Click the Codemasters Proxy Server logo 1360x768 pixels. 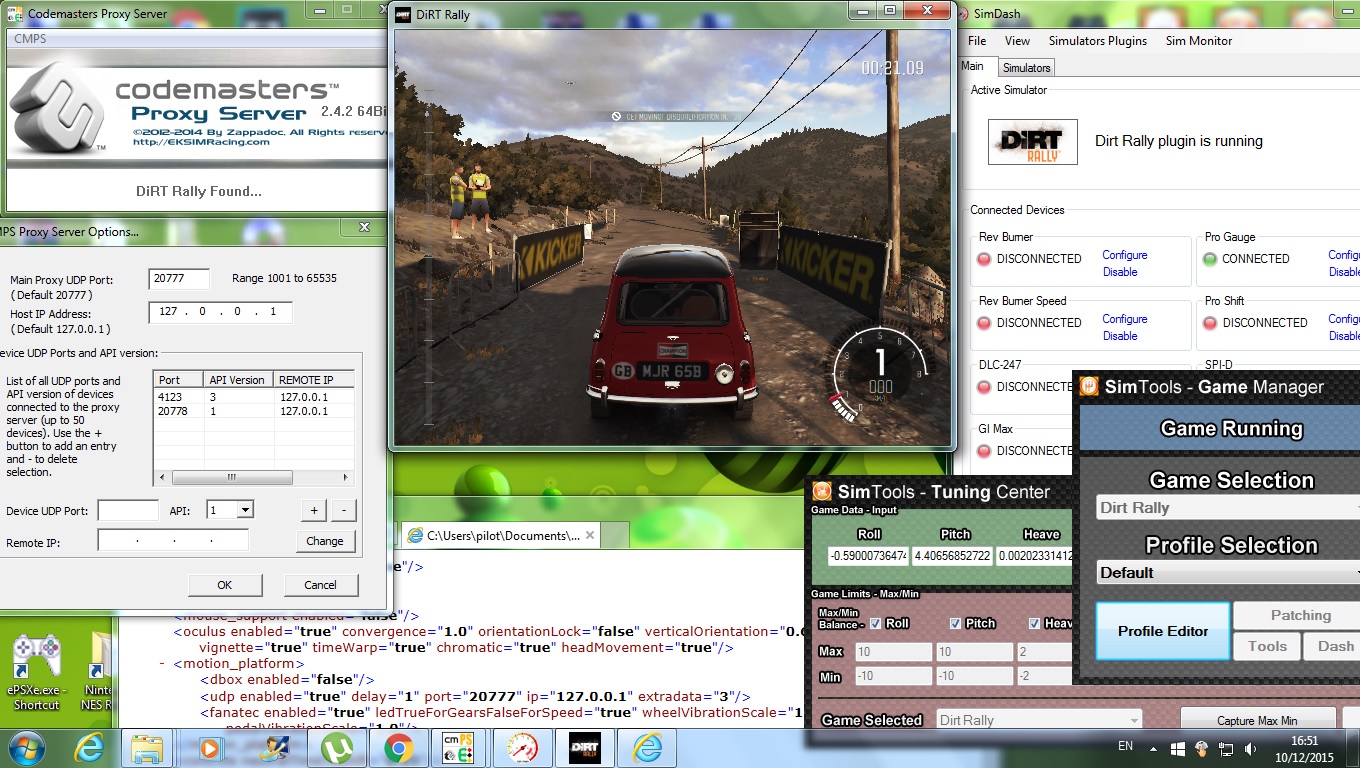[x=55, y=108]
